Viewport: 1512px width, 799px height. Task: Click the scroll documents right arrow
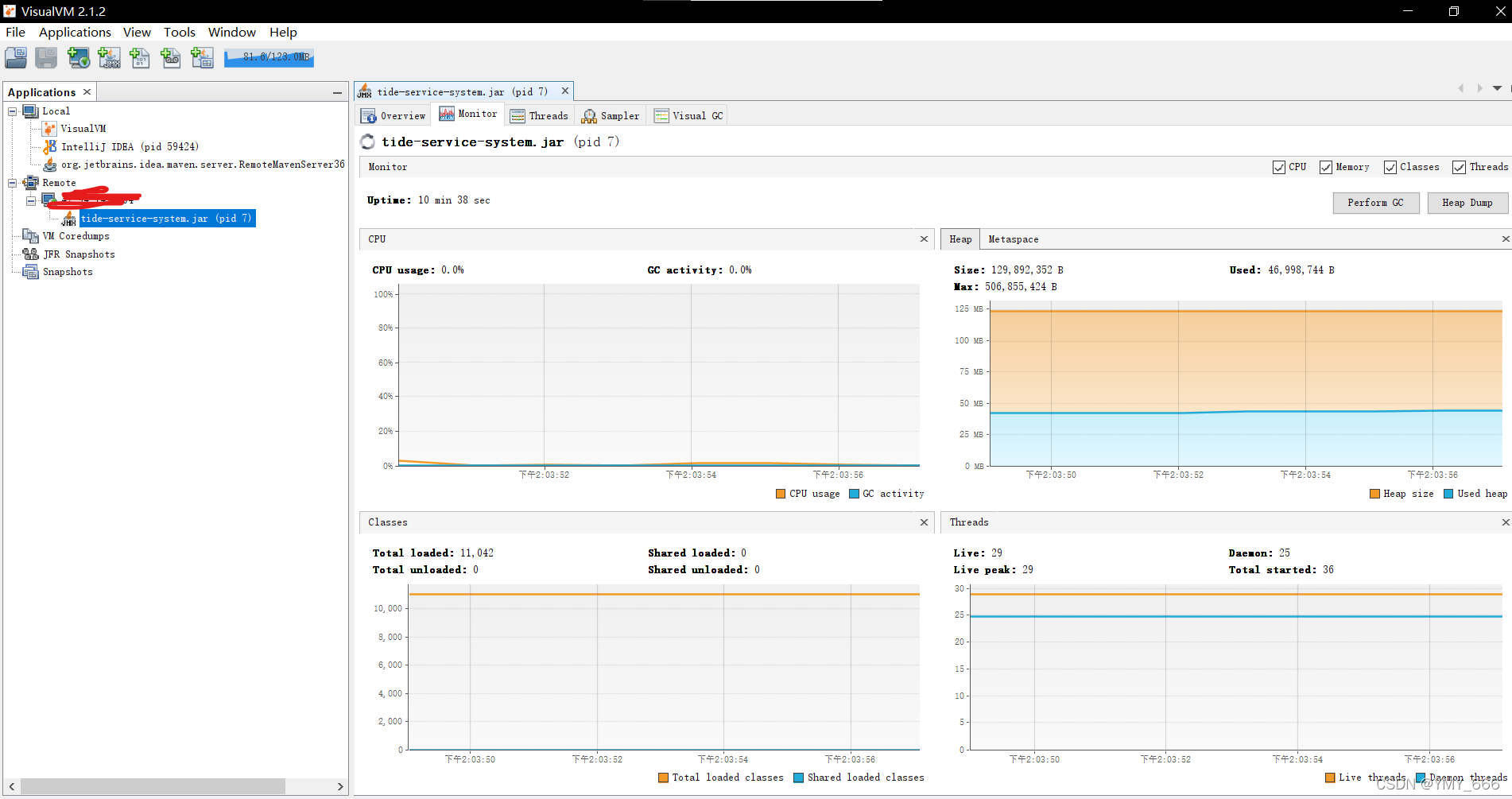pos(1479,88)
